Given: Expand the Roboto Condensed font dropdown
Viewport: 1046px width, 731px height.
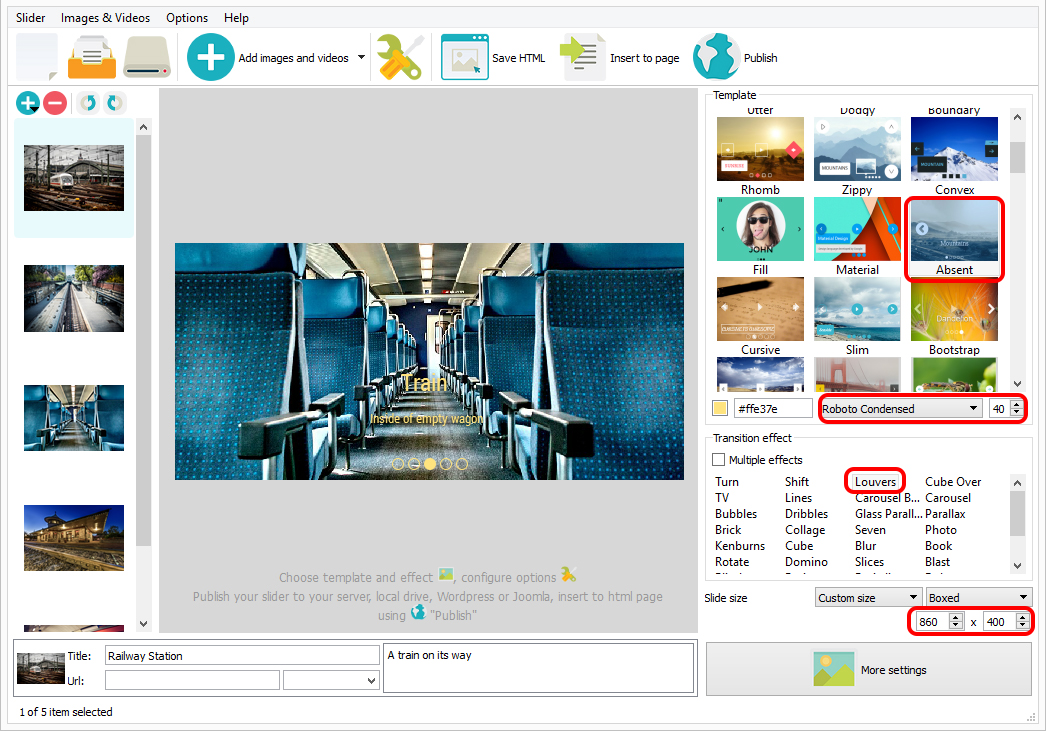Looking at the screenshot, I should tap(900, 408).
